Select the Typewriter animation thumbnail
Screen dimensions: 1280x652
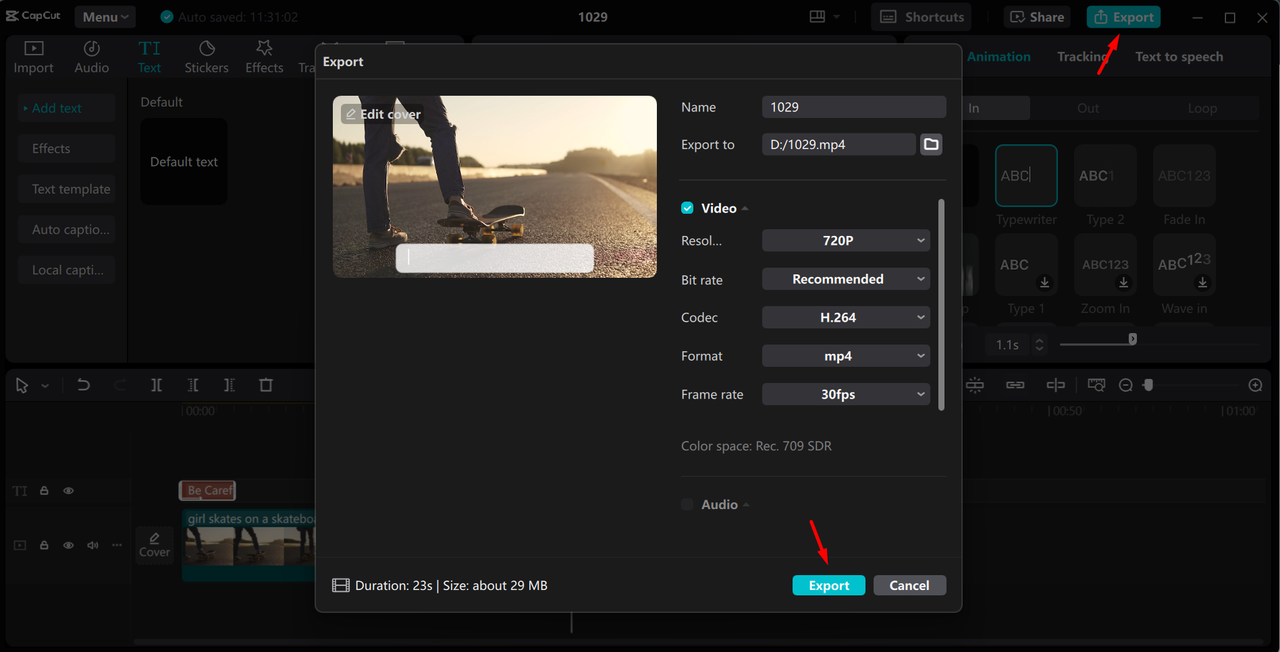click(1026, 176)
